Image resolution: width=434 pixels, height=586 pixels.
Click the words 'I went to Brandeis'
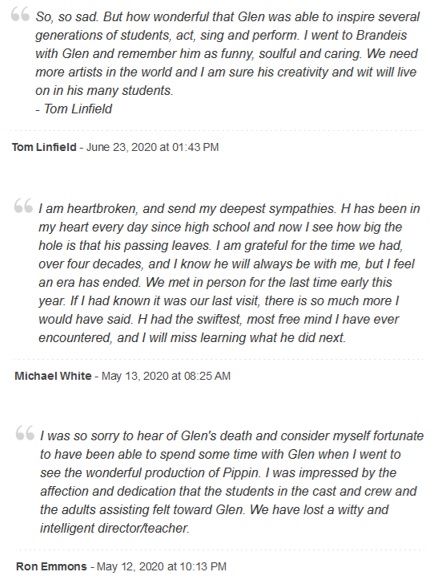tap(355, 35)
